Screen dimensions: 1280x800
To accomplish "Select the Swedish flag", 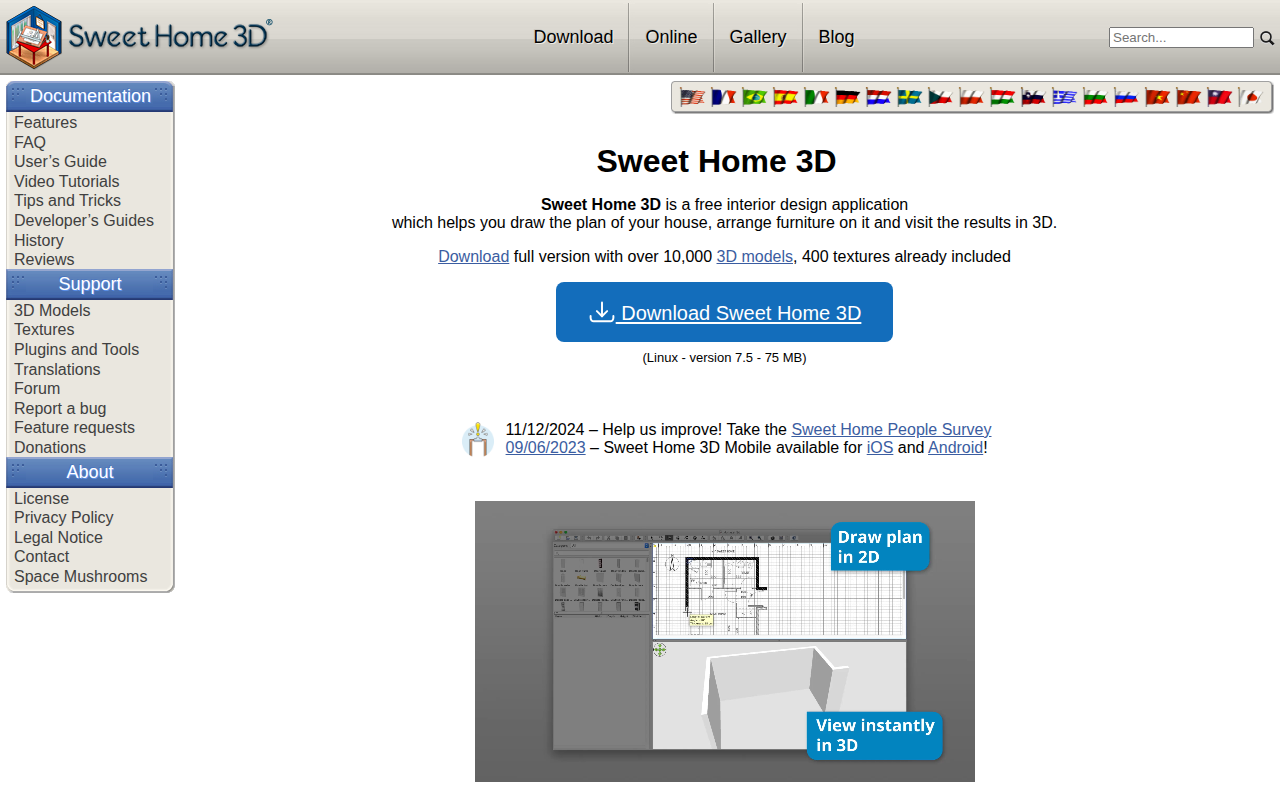I will pyautogui.click(x=909, y=97).
